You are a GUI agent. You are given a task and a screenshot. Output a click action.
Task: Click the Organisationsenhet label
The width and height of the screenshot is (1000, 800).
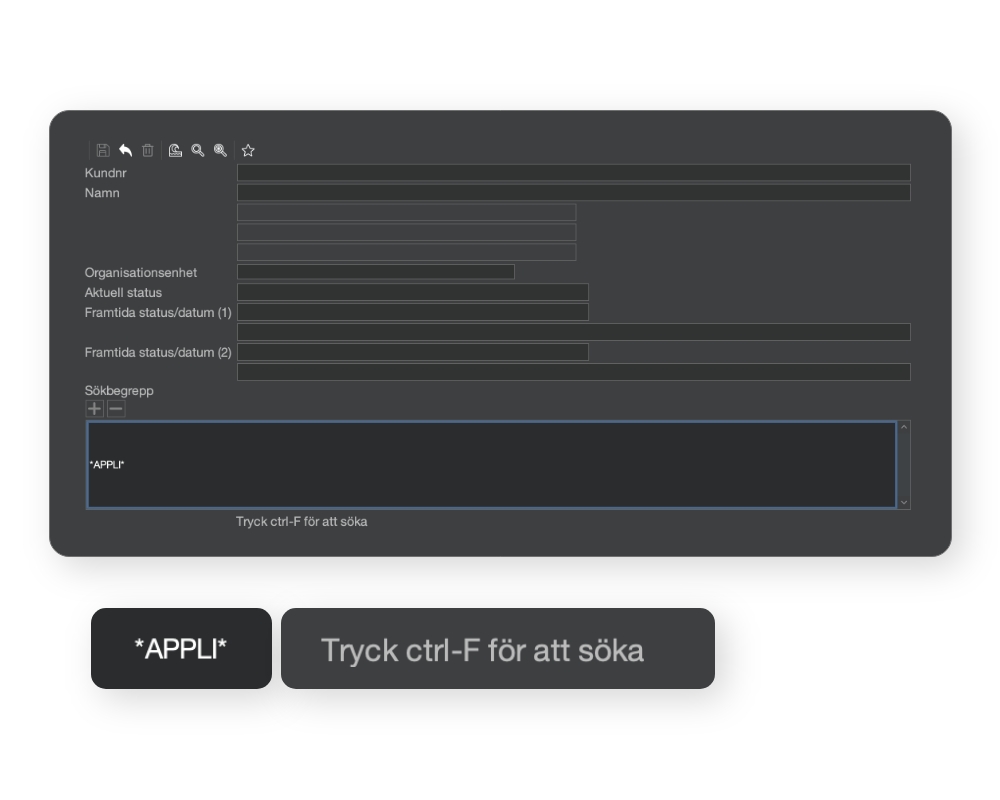tap(141, 272)
